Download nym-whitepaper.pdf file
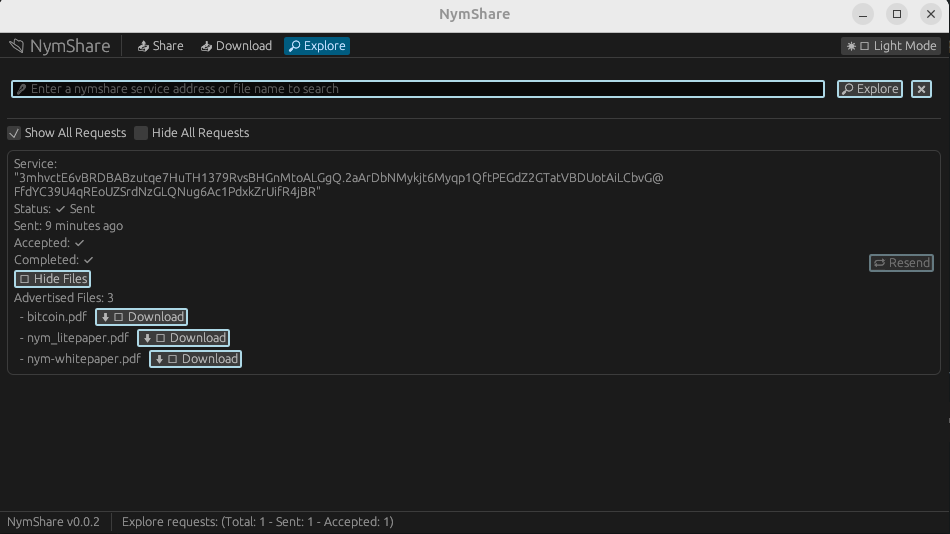Screen dimensions: 950x534 (x=196, y=359)
